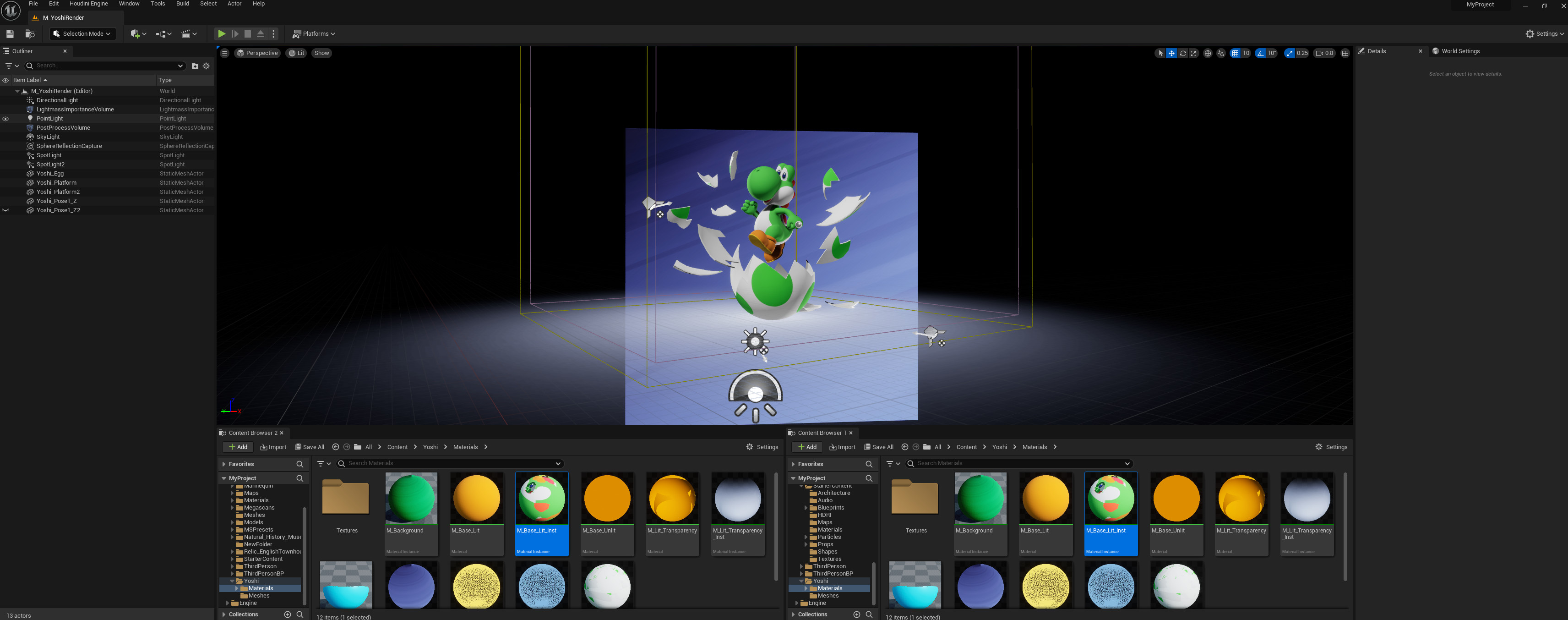
Task: Open the Platforms dropdown
Action: pos(314,34)
